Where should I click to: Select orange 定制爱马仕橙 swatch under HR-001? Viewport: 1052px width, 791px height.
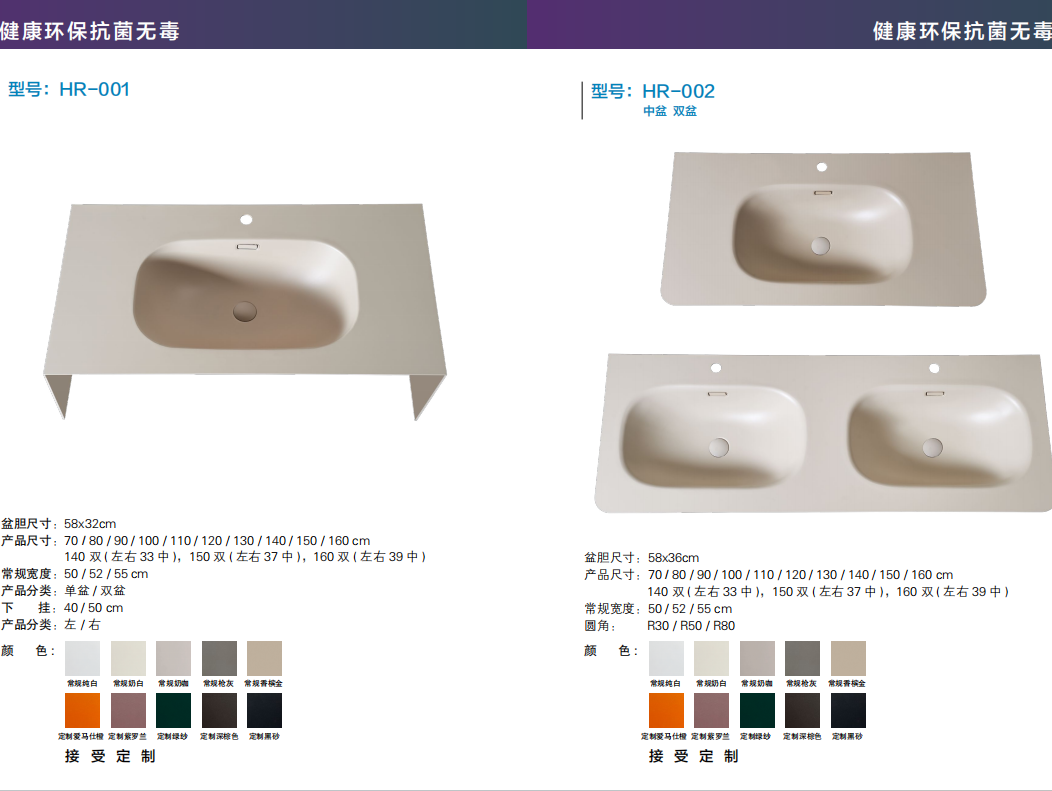click(83, 710)
